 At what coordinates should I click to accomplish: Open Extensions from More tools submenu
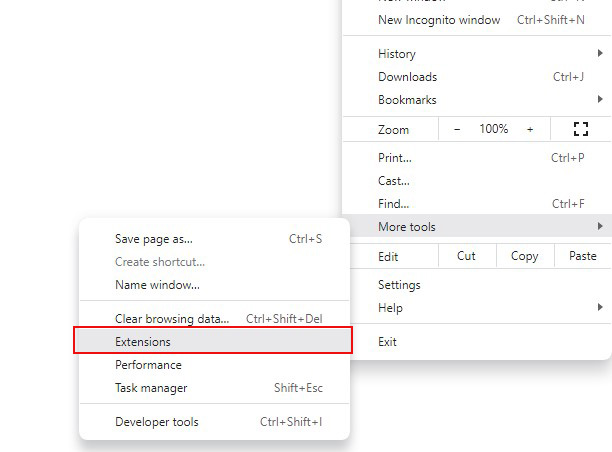click(x=213, y=341)
